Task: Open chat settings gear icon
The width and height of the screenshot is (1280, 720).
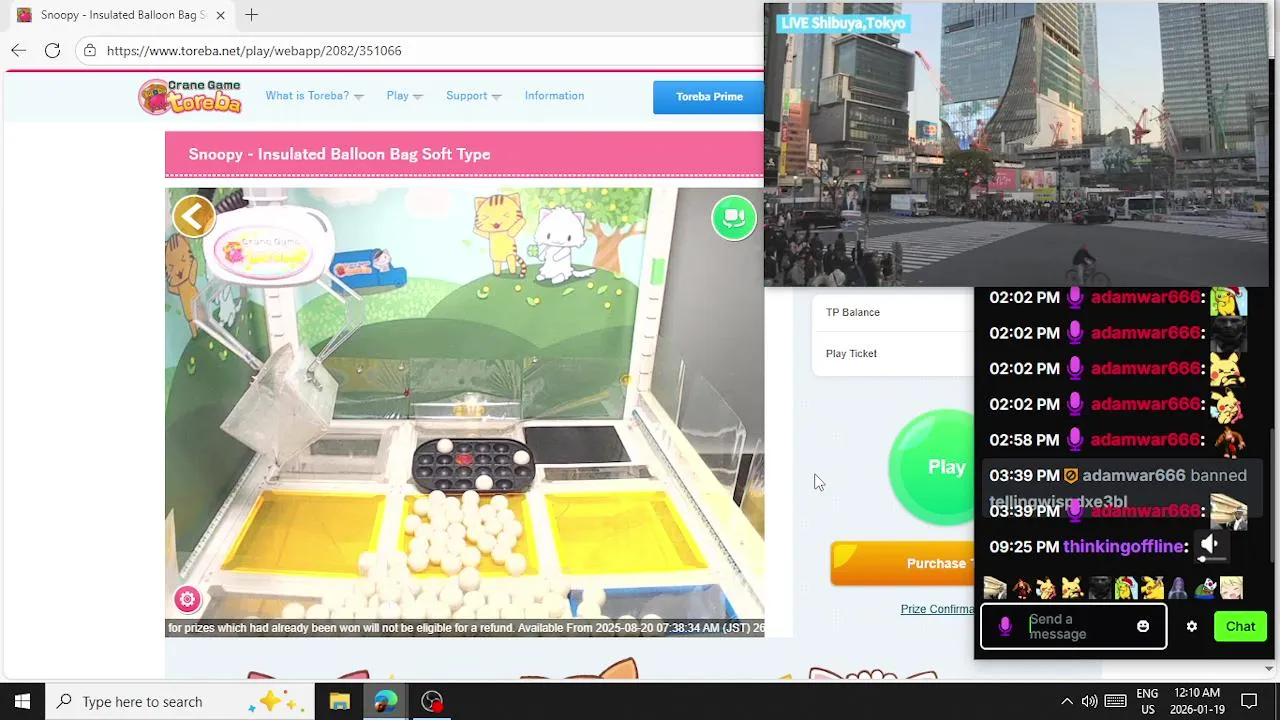Action: pyautogui.click(x=1191, y=626)
